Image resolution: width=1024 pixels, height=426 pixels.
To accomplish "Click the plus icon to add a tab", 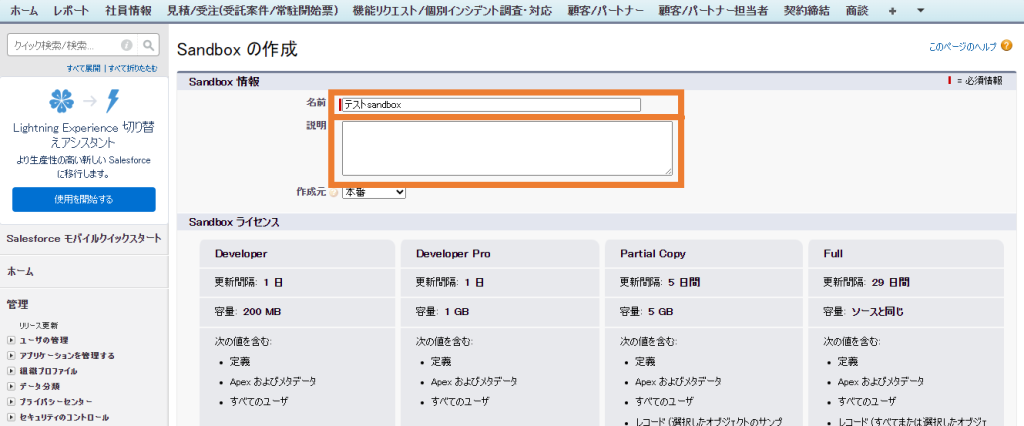I will pos(893,10).
